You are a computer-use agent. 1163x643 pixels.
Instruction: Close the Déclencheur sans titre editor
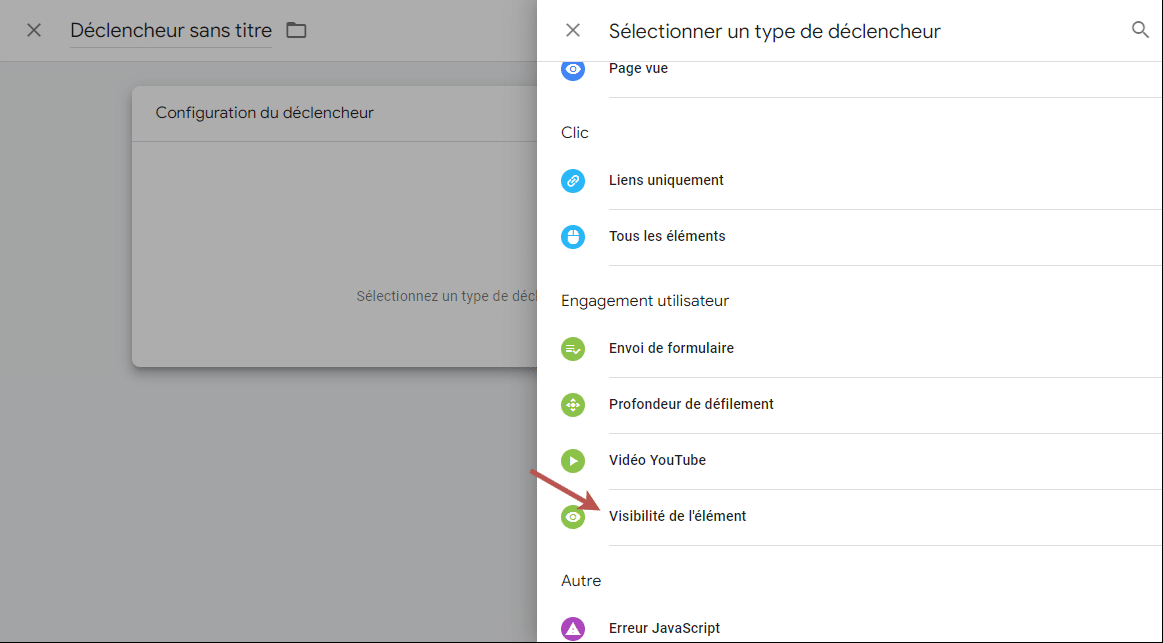pyautogui.click(x=34, y=30)
